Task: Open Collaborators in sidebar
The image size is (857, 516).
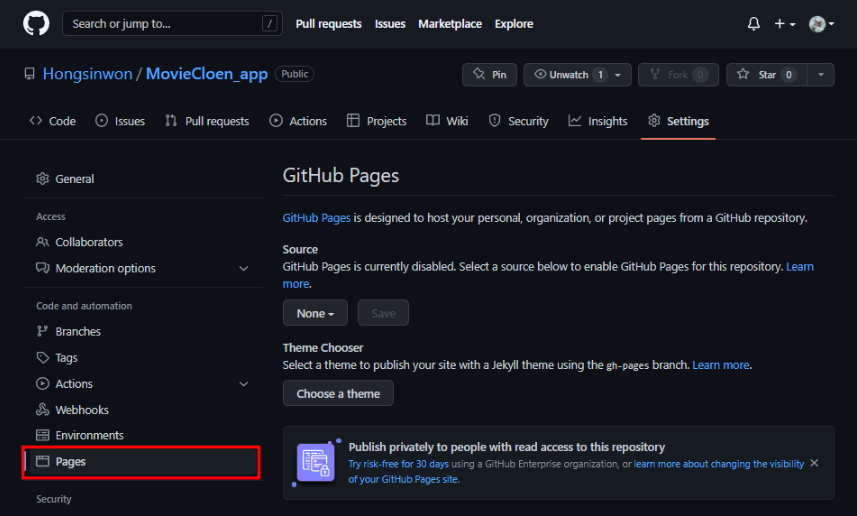Action: pos(142,242)
